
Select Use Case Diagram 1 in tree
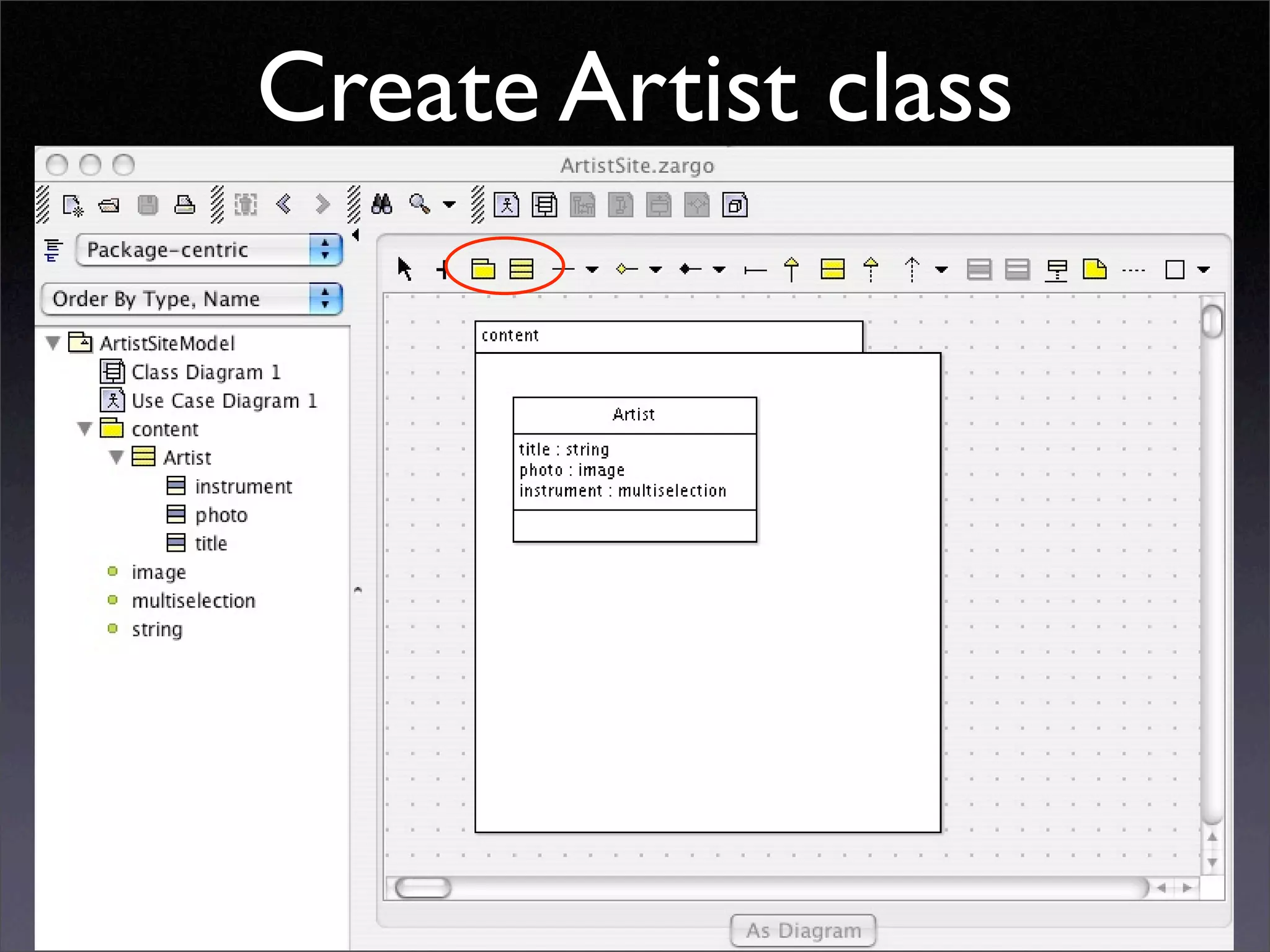coord(223,400)
